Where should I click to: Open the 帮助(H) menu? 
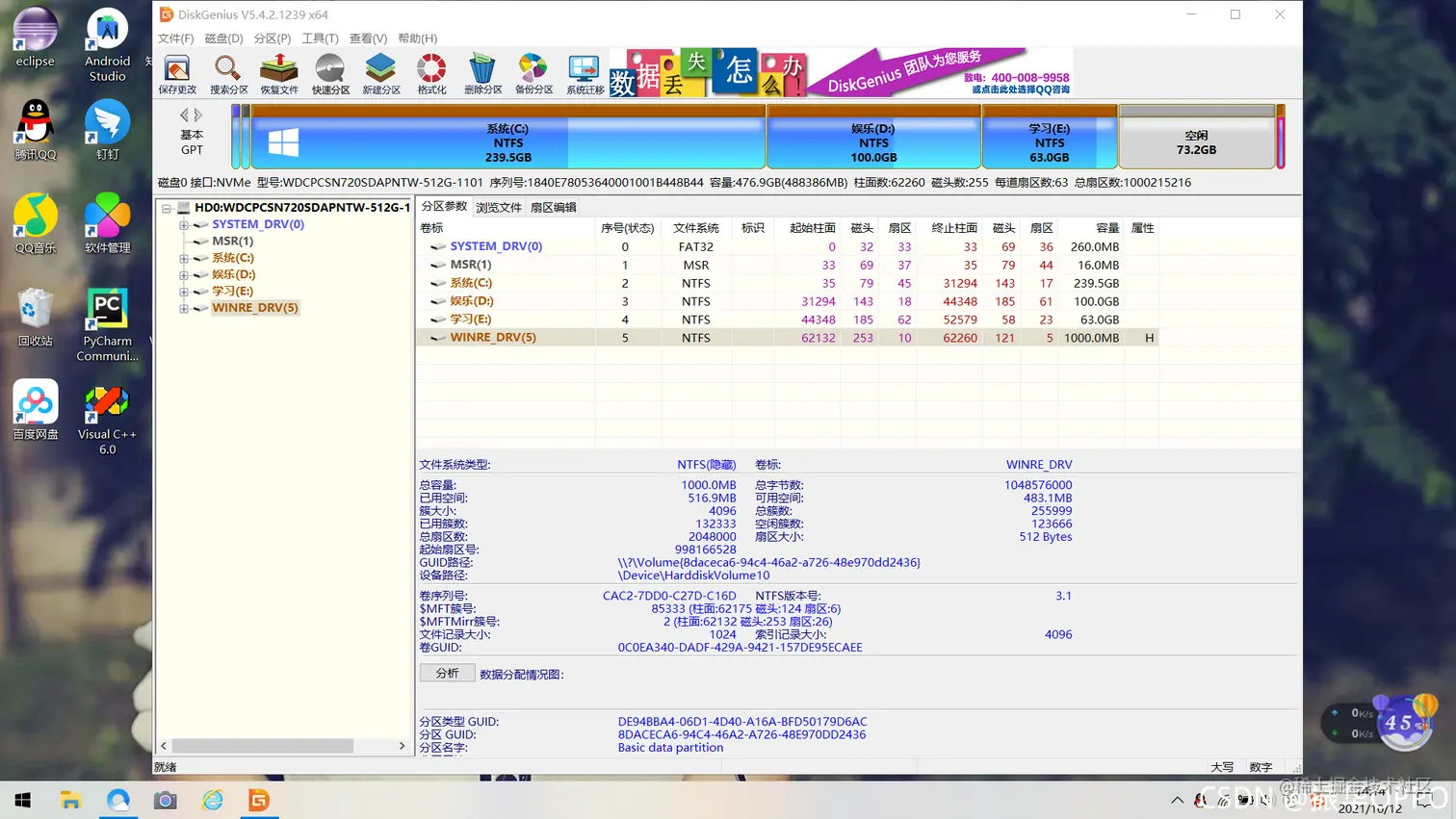click(417, 38)
